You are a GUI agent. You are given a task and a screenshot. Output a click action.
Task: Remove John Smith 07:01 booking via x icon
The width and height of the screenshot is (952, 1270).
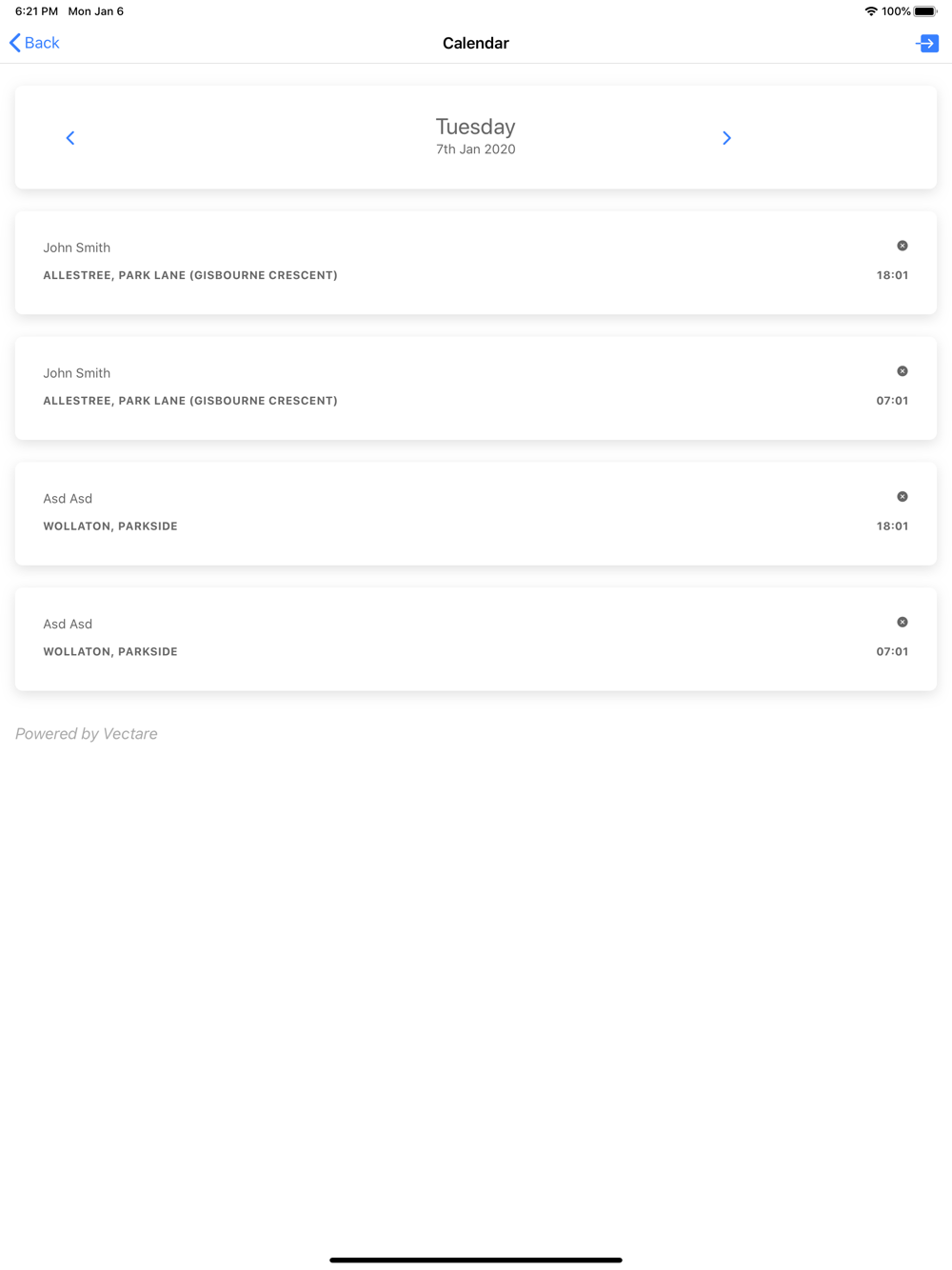coord(902,371)
